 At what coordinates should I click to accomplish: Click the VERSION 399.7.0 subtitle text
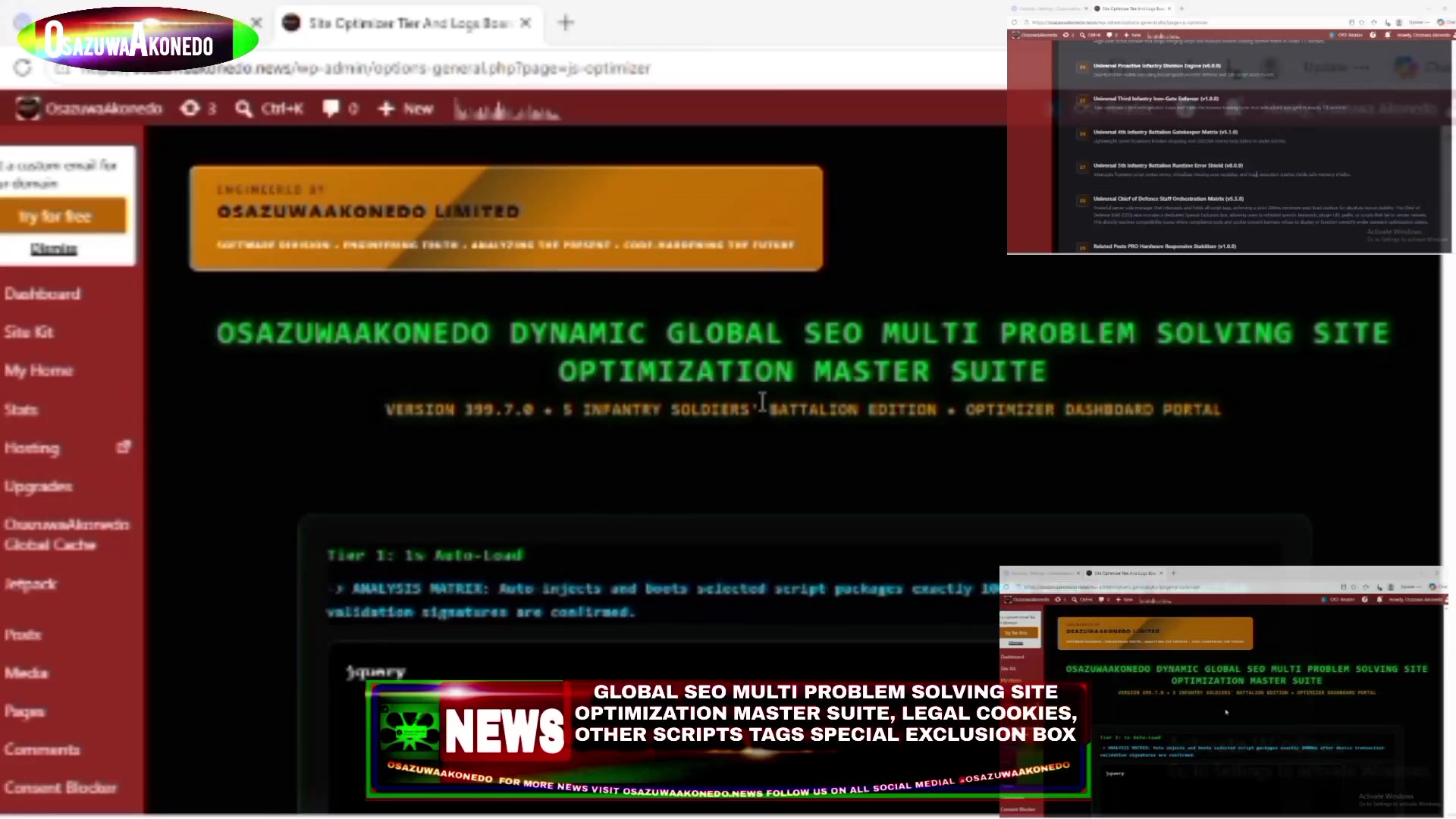[x=802, y=409]
